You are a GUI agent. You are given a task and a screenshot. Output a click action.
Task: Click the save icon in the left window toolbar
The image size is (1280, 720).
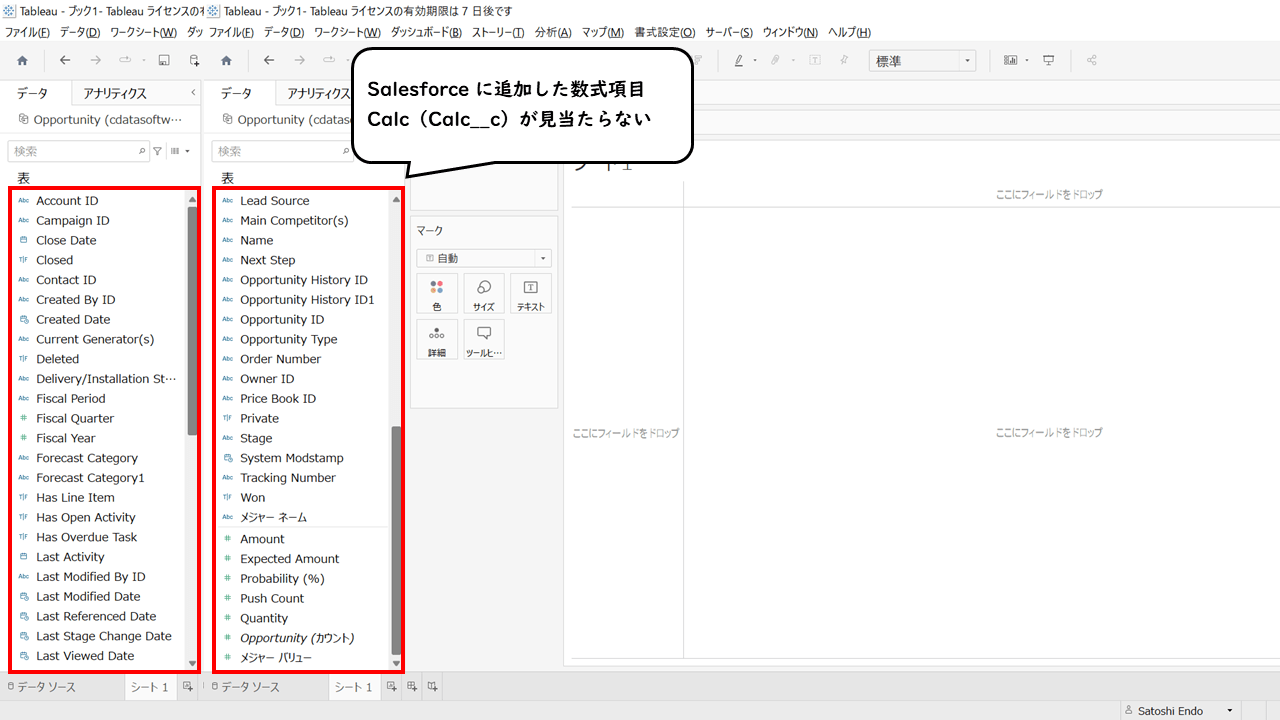tap(164, 60)
